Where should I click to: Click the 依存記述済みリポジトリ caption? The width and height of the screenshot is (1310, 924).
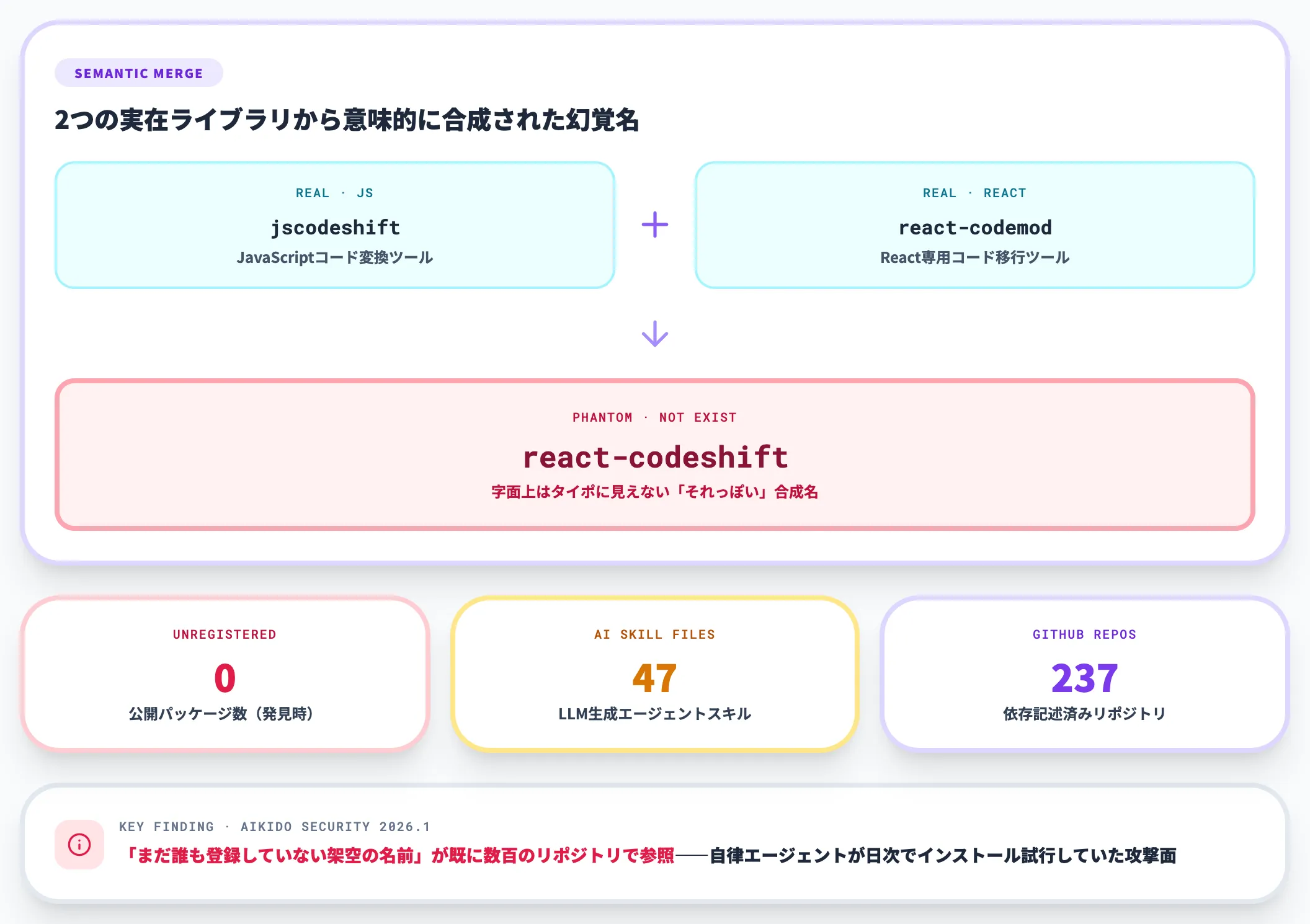coord(1085,714)
